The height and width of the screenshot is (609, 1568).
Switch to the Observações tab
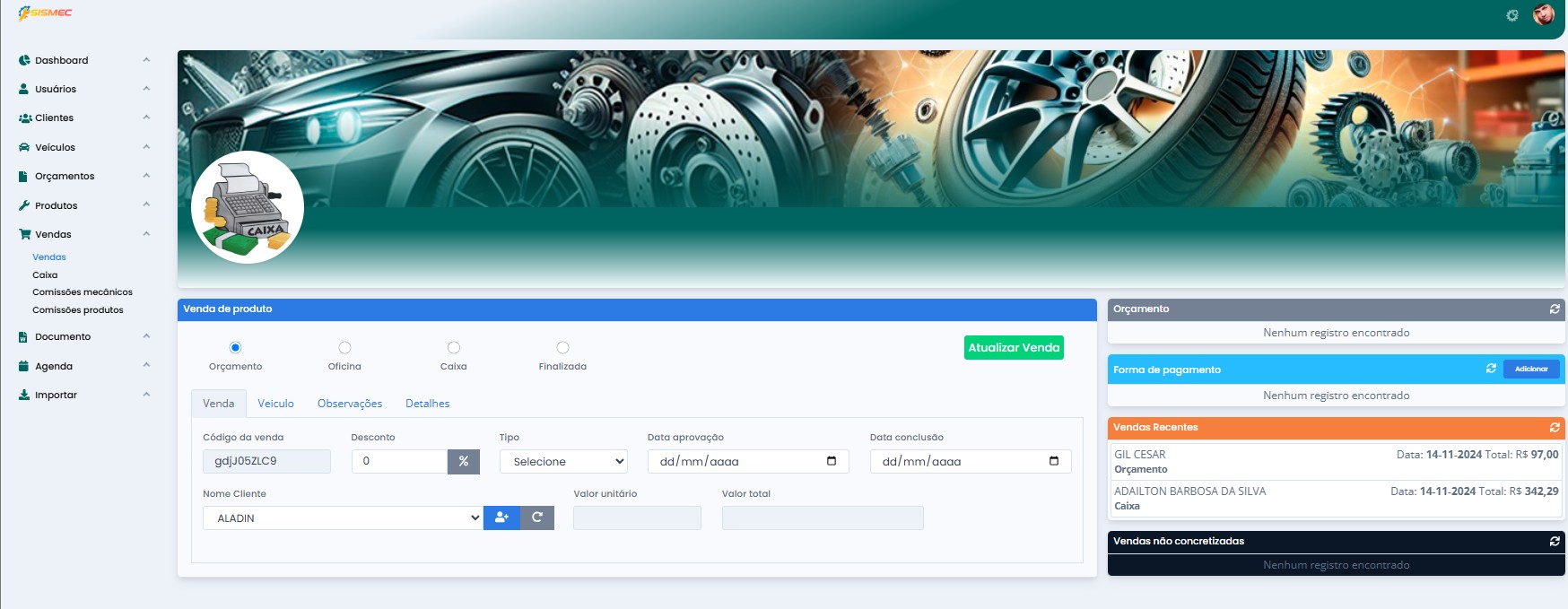point(350,404)
